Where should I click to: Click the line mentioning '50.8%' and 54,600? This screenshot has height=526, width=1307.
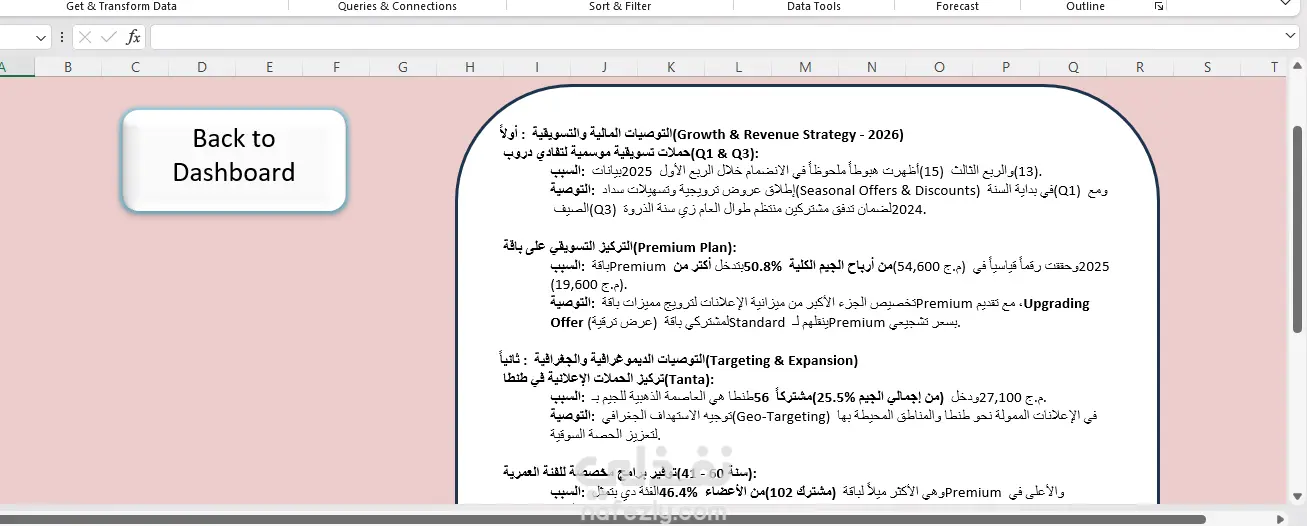[x=830, y=266]
